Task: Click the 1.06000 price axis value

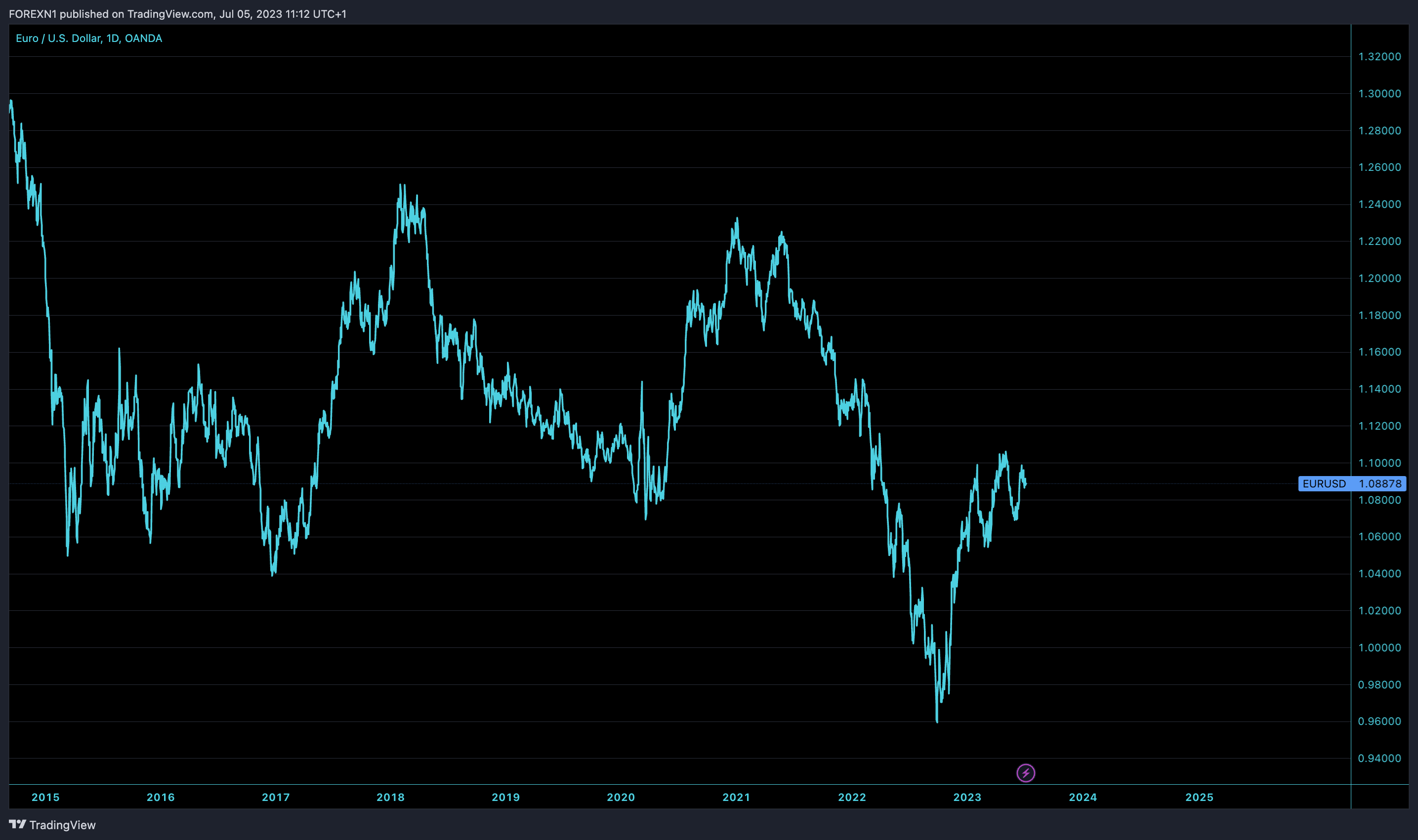Action: click(x=1379, y=537)
